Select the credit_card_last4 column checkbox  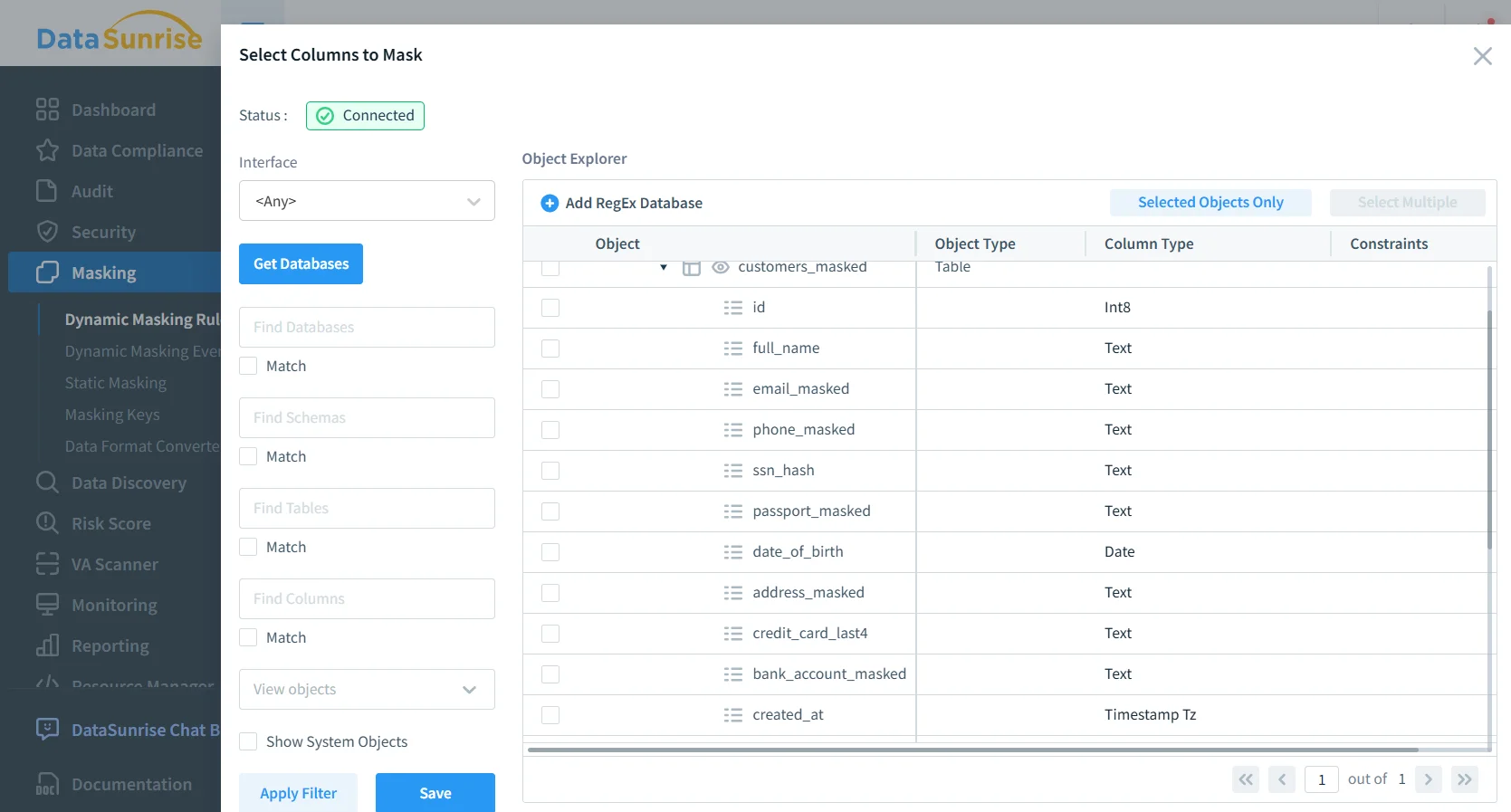pyautogui.click(x=550, y=634)
